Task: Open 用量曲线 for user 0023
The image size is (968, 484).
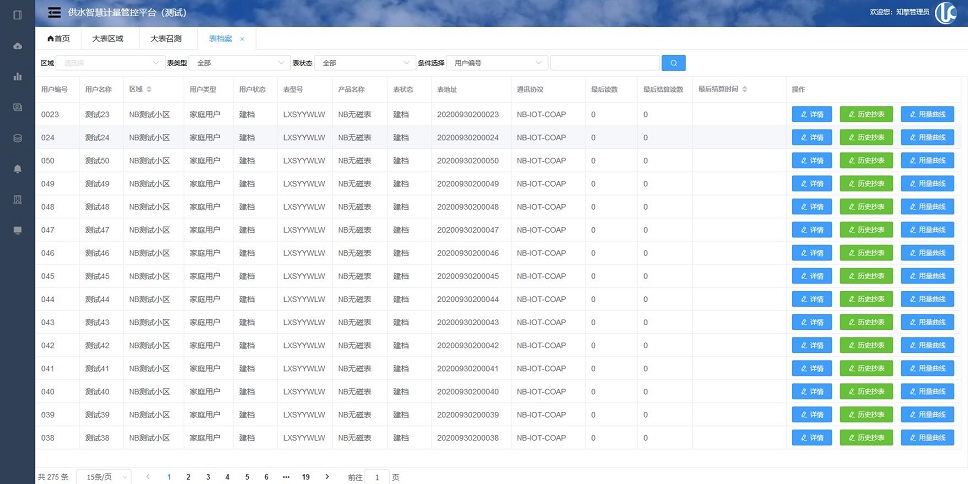Action: pos(927,114)
